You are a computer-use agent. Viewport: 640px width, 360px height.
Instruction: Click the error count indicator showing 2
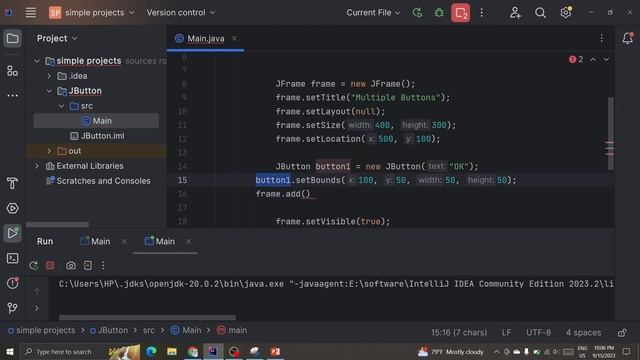pos(576,60)
